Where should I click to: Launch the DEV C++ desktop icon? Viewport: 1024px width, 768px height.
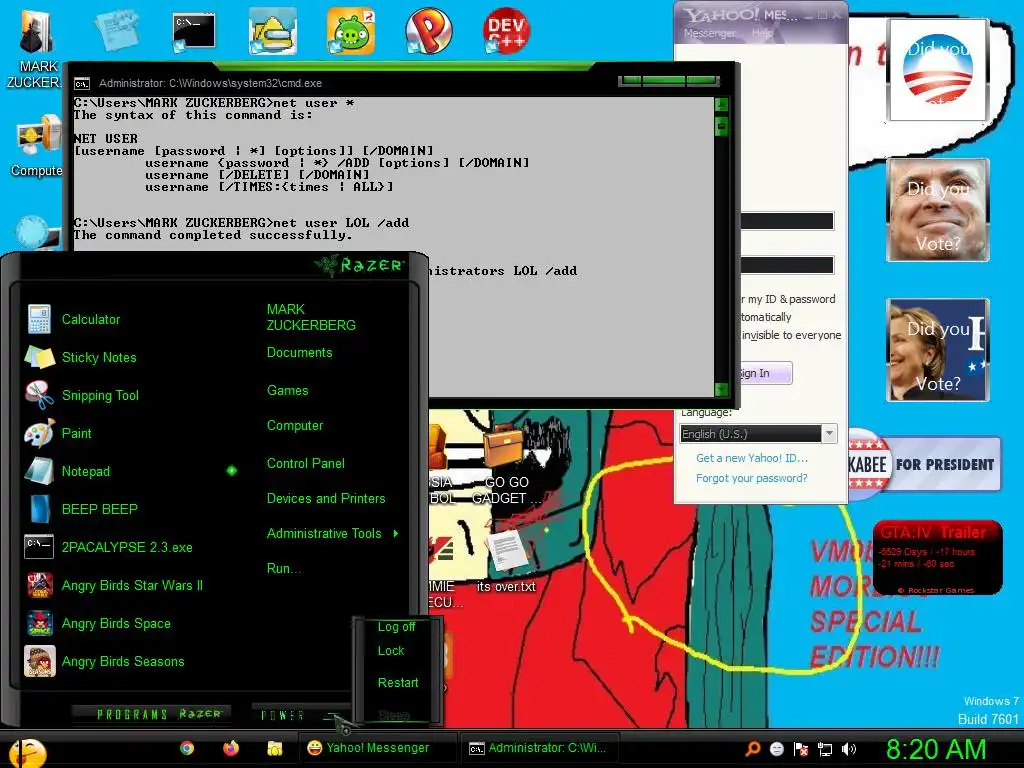pyautogui.click(x=506, y=31)
